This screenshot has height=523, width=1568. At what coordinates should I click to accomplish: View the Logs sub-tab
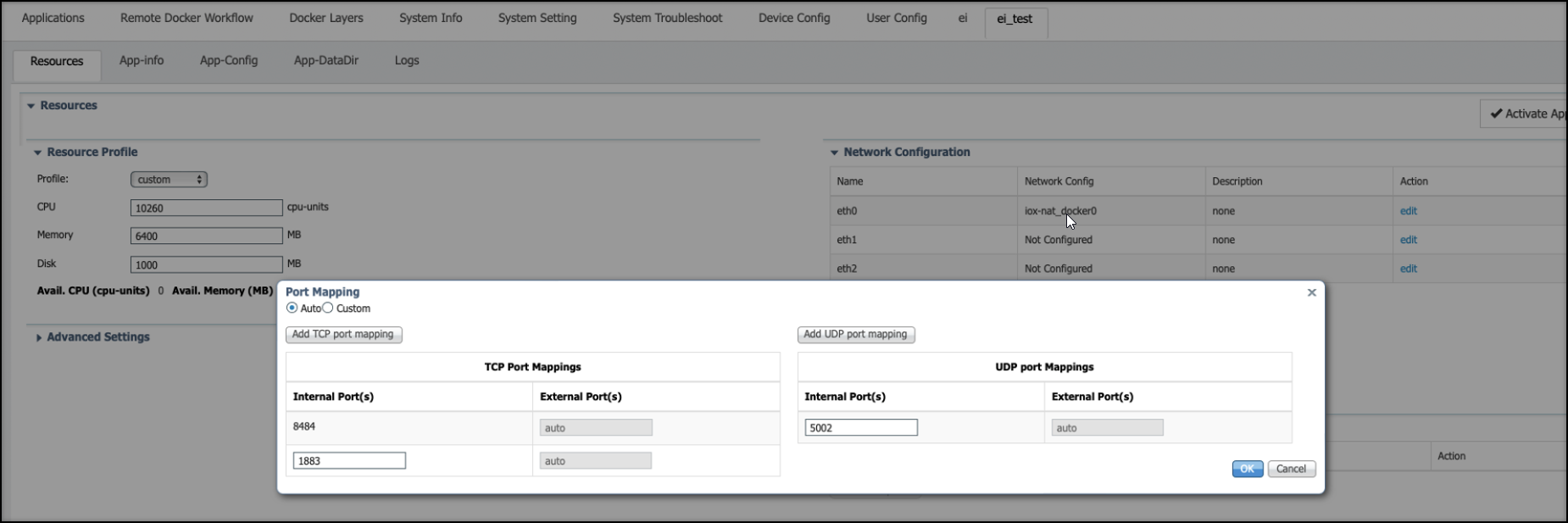(x=407, y=61)
